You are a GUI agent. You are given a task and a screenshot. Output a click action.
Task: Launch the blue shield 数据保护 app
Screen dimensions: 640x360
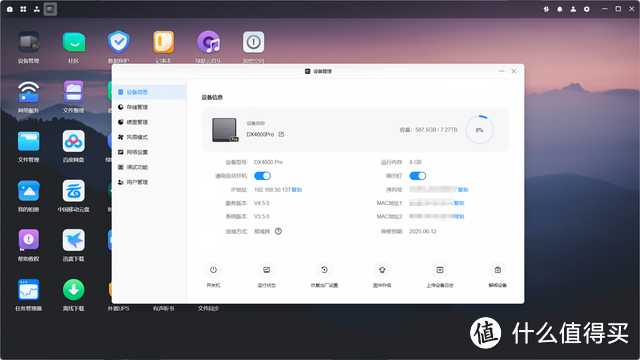click(x=118, y=42)
